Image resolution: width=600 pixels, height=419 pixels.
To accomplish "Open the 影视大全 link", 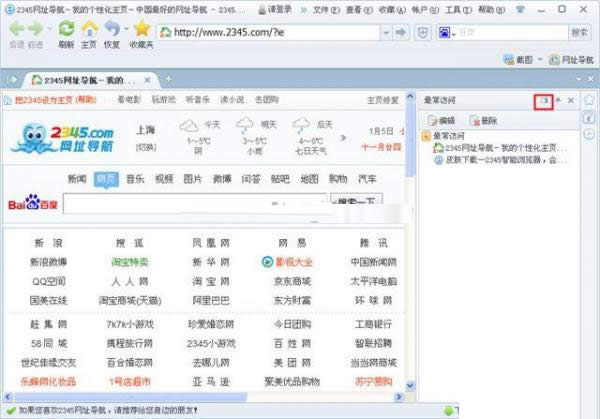I will tap(294, 262).
